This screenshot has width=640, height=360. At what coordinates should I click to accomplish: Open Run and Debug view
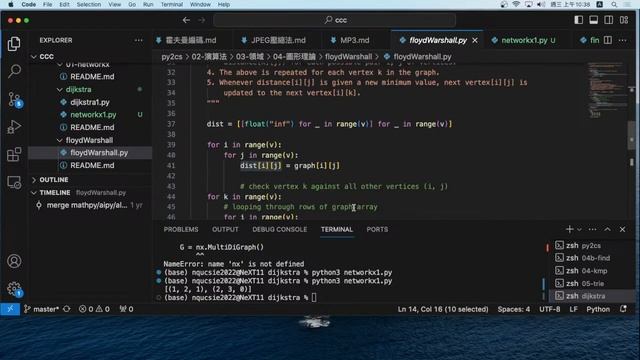pos(14,127)
